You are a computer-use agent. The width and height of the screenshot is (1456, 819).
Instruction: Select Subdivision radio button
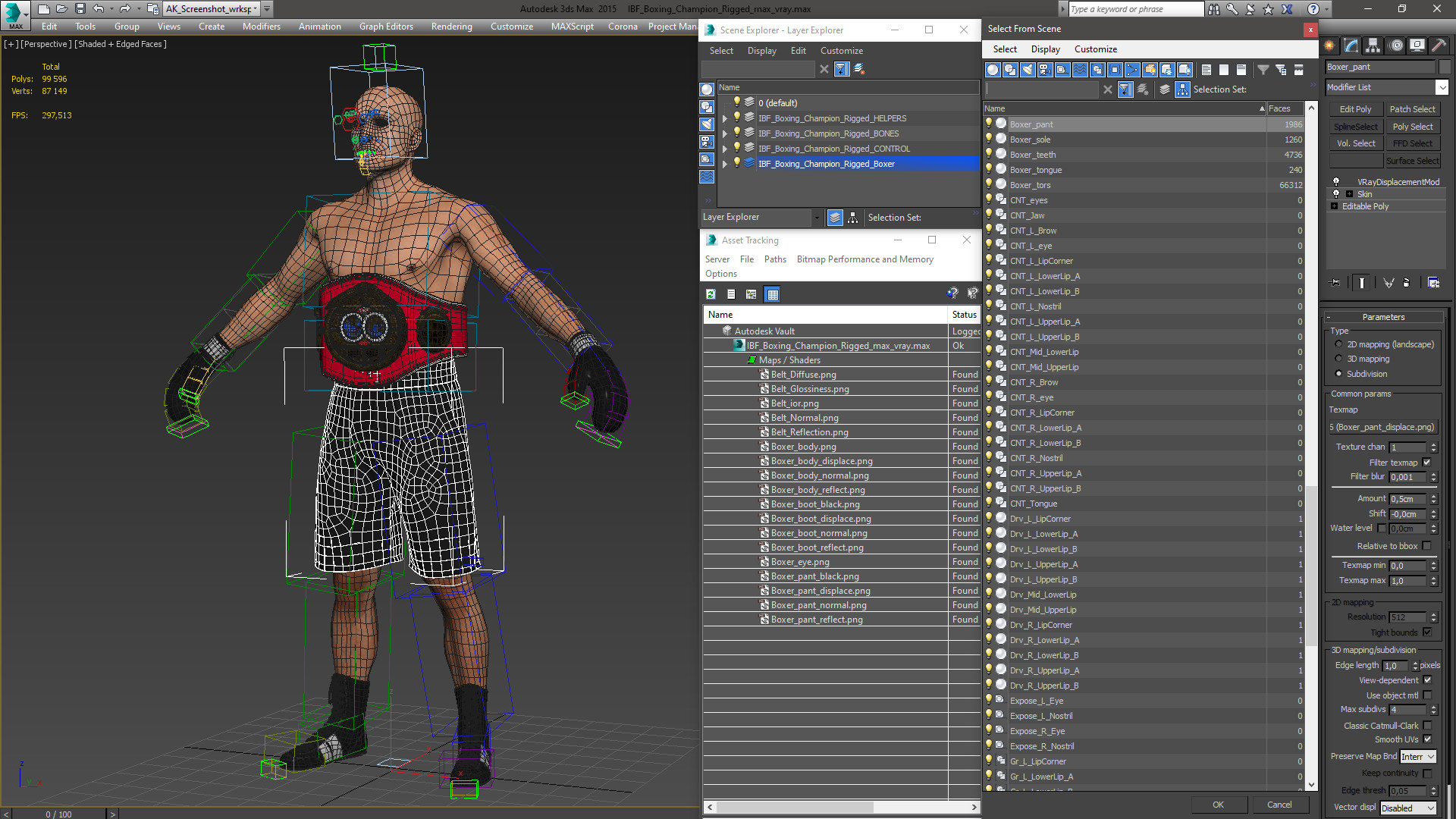[x=1338, y=374]
